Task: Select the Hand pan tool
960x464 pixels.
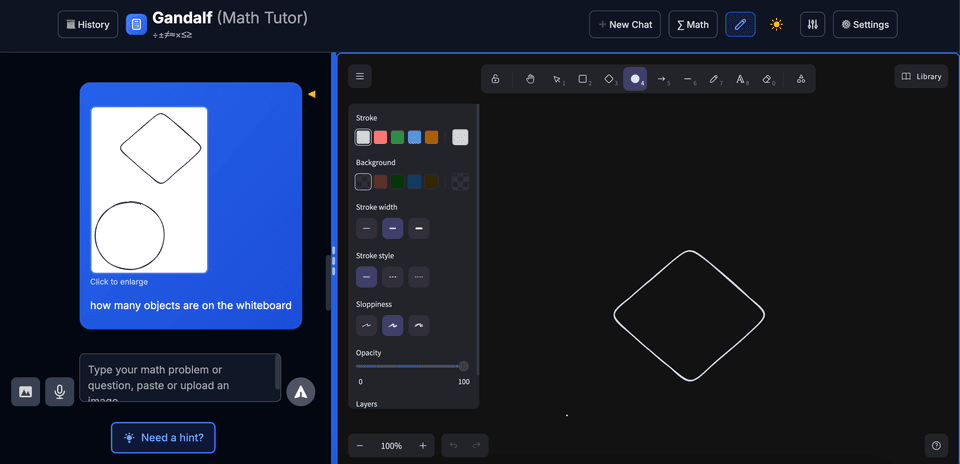Action: 530,79
